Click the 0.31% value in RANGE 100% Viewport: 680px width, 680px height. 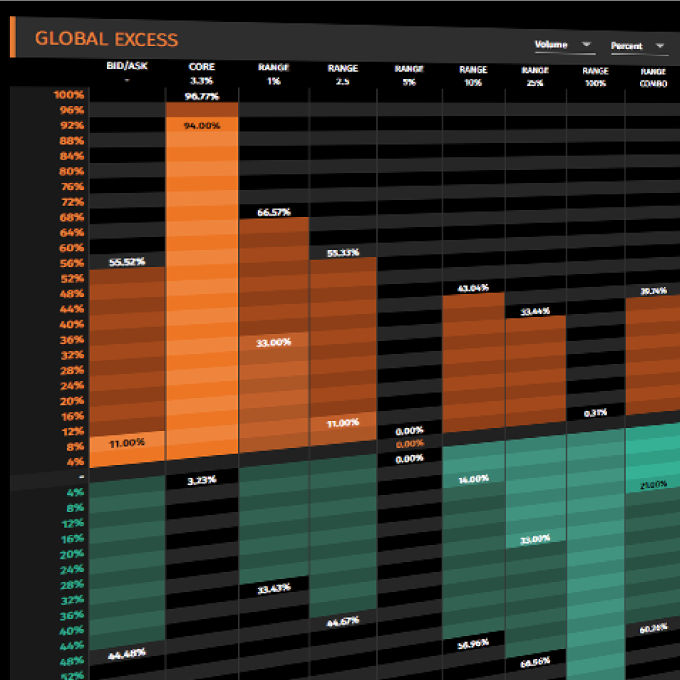(595, 413)
